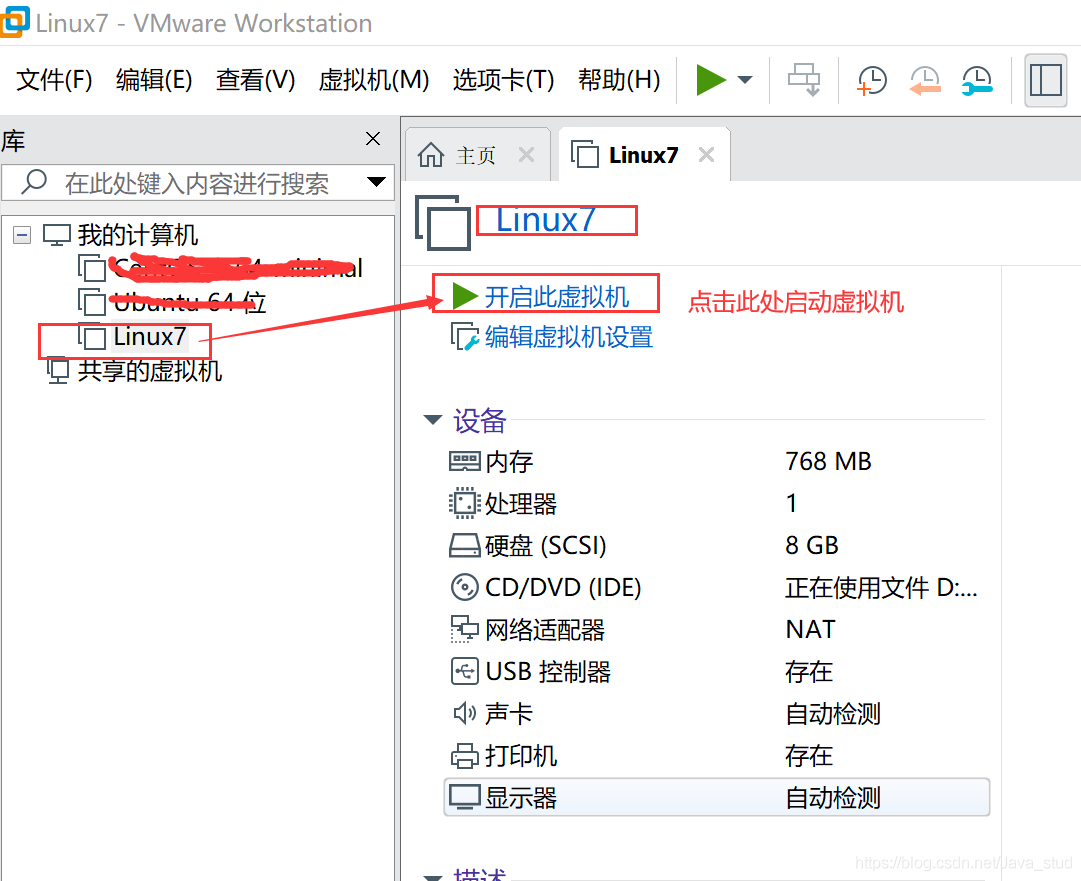The image size is (1081, 881).
Task: Click the magnifier icon in library search
Action: tap(34, 182)
